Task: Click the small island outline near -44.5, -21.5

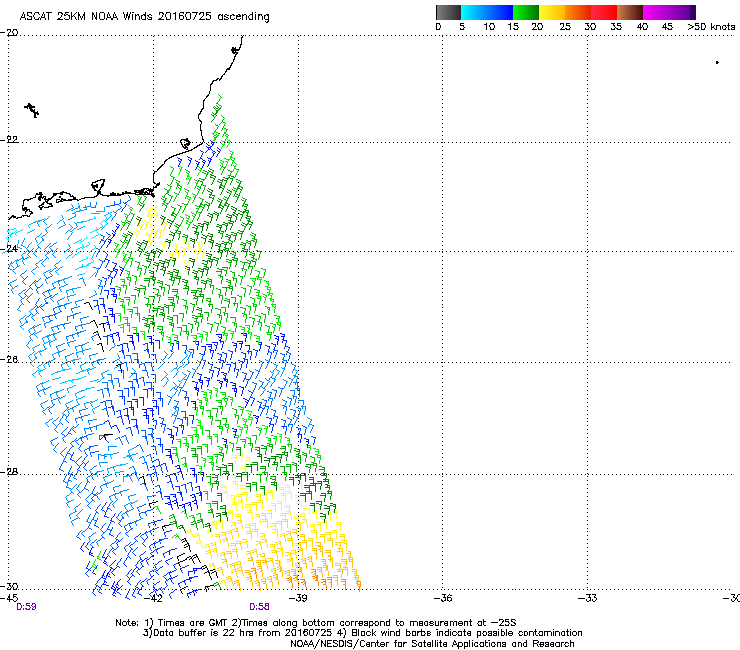Action: point(32,110)
